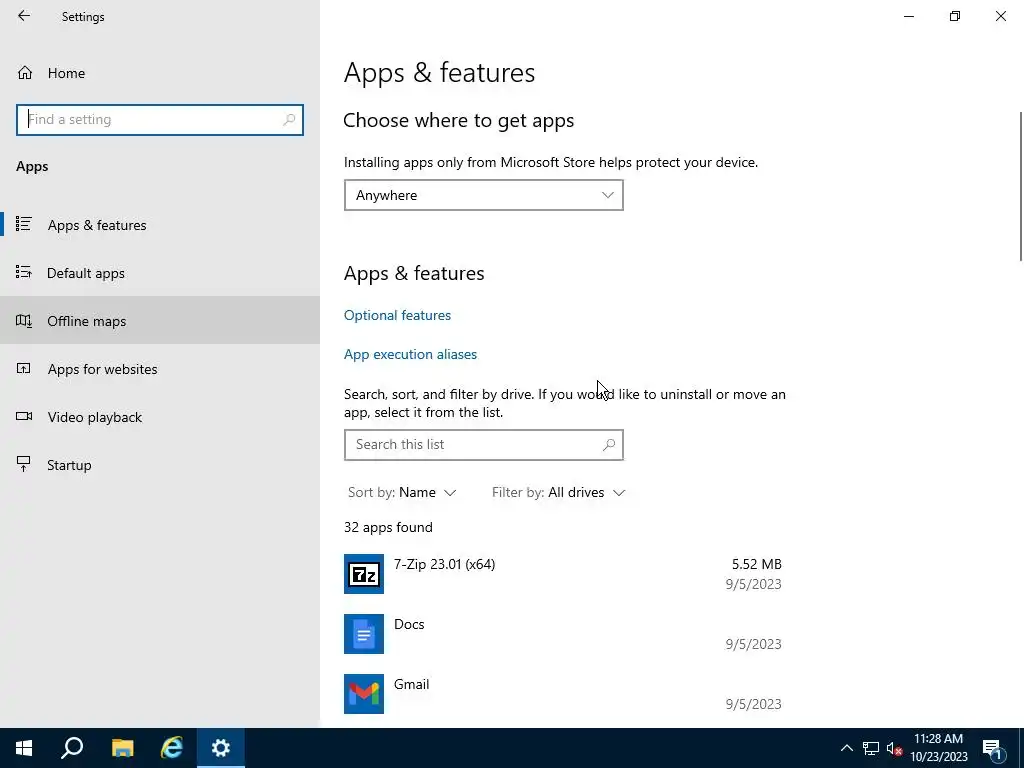Open Apps for websites page
This screenshot has width=1024, height=768.
click(x=160, y=369)
